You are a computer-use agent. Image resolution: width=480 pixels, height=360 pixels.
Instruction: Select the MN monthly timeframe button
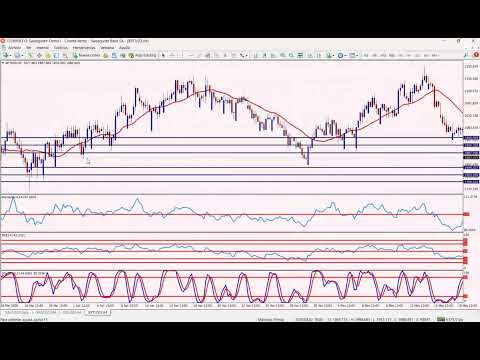pos(435,55)
